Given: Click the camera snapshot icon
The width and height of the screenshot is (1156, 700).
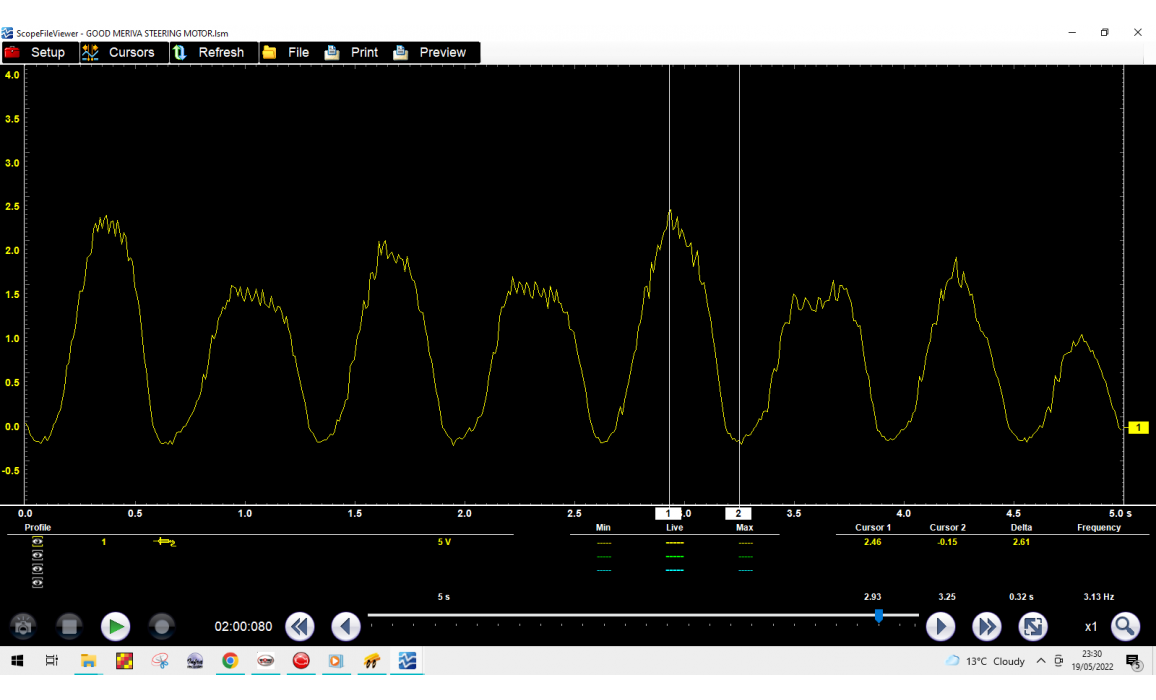Looking at the screenshot, I should coord(24,627).
